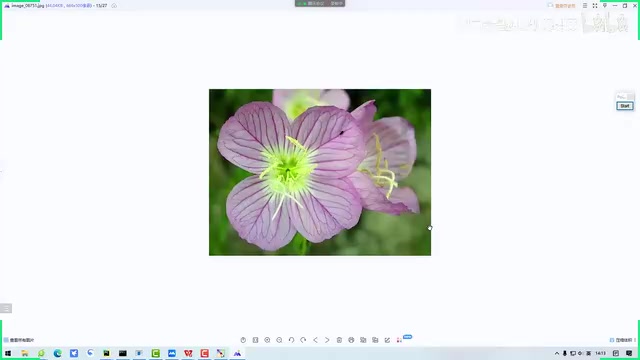Click the zoom out magnifier icon
The image size is (640, 360).
pos(279,340)
